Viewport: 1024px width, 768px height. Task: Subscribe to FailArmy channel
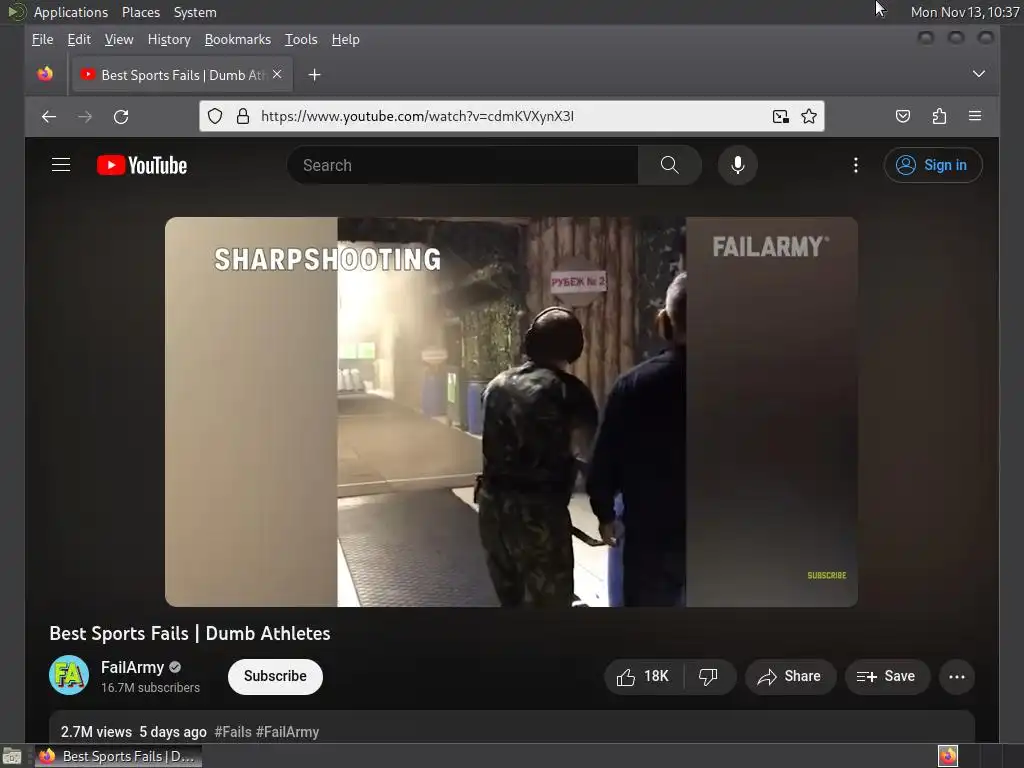click(275, 676)
